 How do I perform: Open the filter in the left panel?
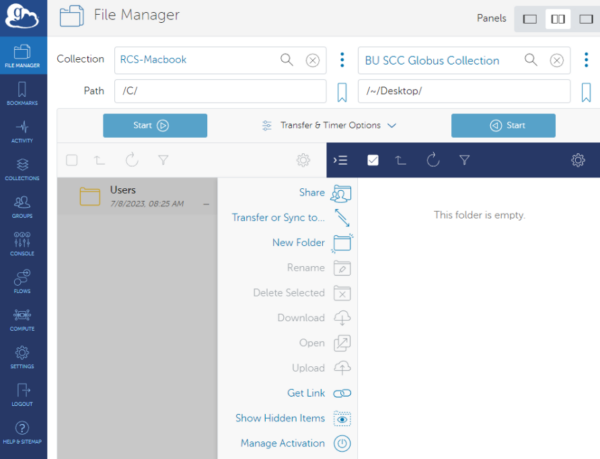click(x=163, y=160)
